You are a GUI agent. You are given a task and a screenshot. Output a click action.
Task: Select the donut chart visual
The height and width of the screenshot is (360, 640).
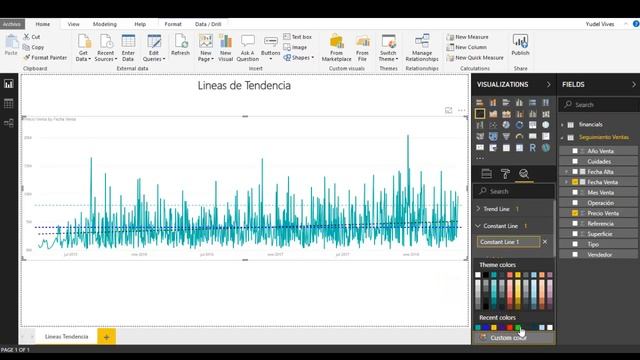click(519, 125)
